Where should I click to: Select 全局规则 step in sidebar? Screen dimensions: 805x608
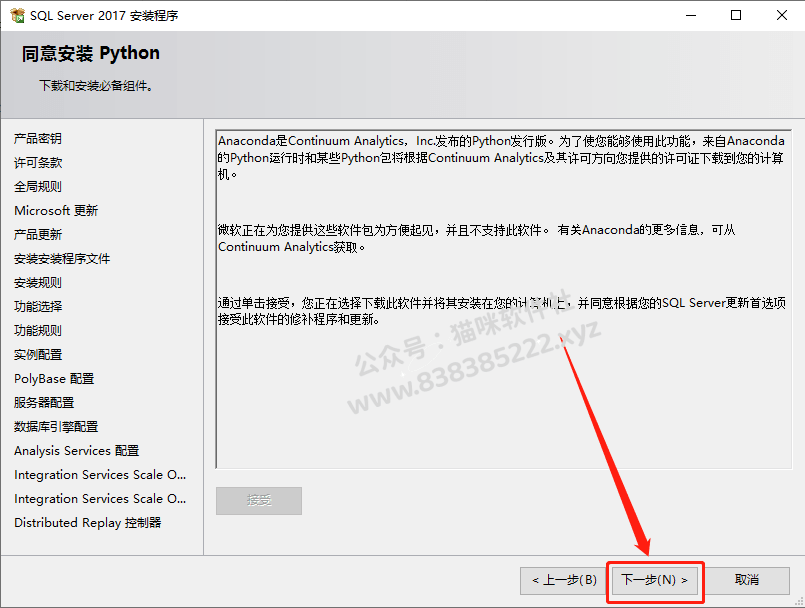click(x=38, y=186)
